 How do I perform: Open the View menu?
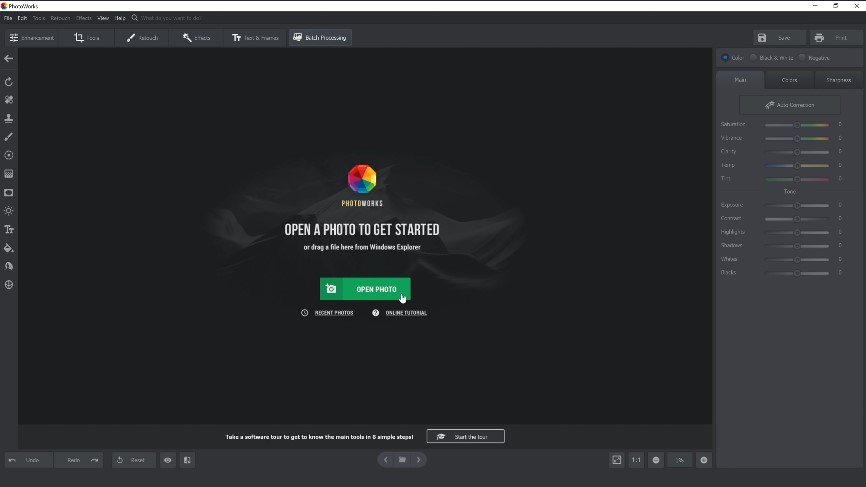[103, 18]
